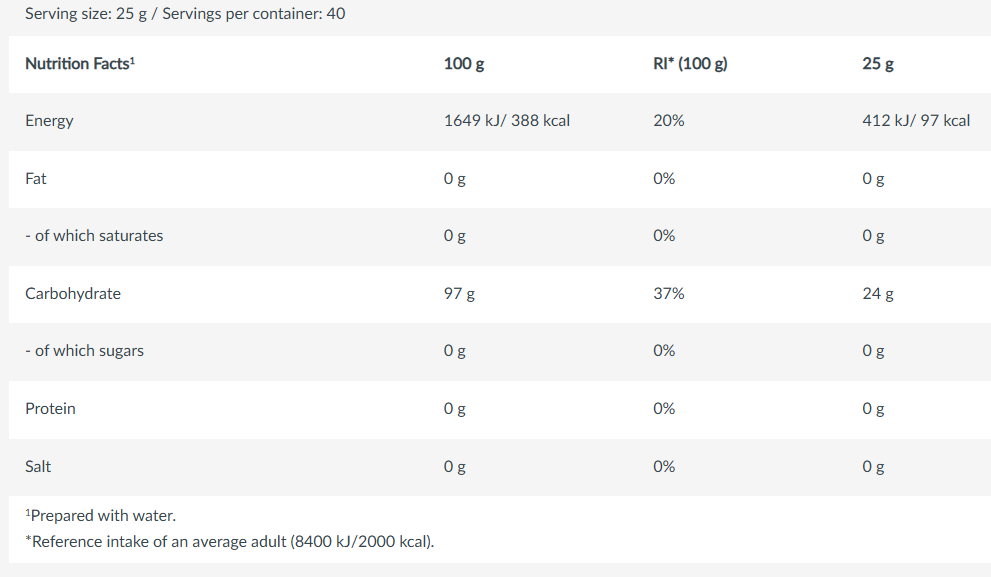Click the RI* (100 g) column header
The width and height of the screenshot is (991, 577).
point(689,64)
